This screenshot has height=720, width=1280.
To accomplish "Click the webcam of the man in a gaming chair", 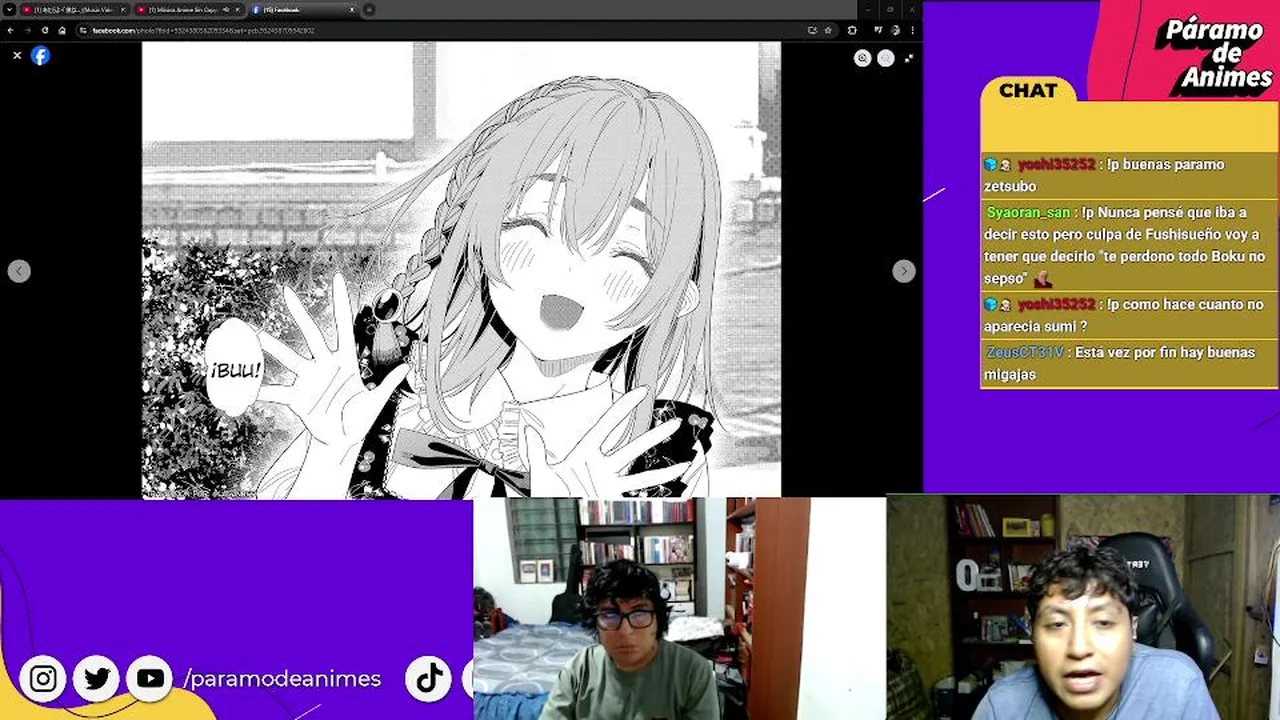I will tap(1083, 608).
